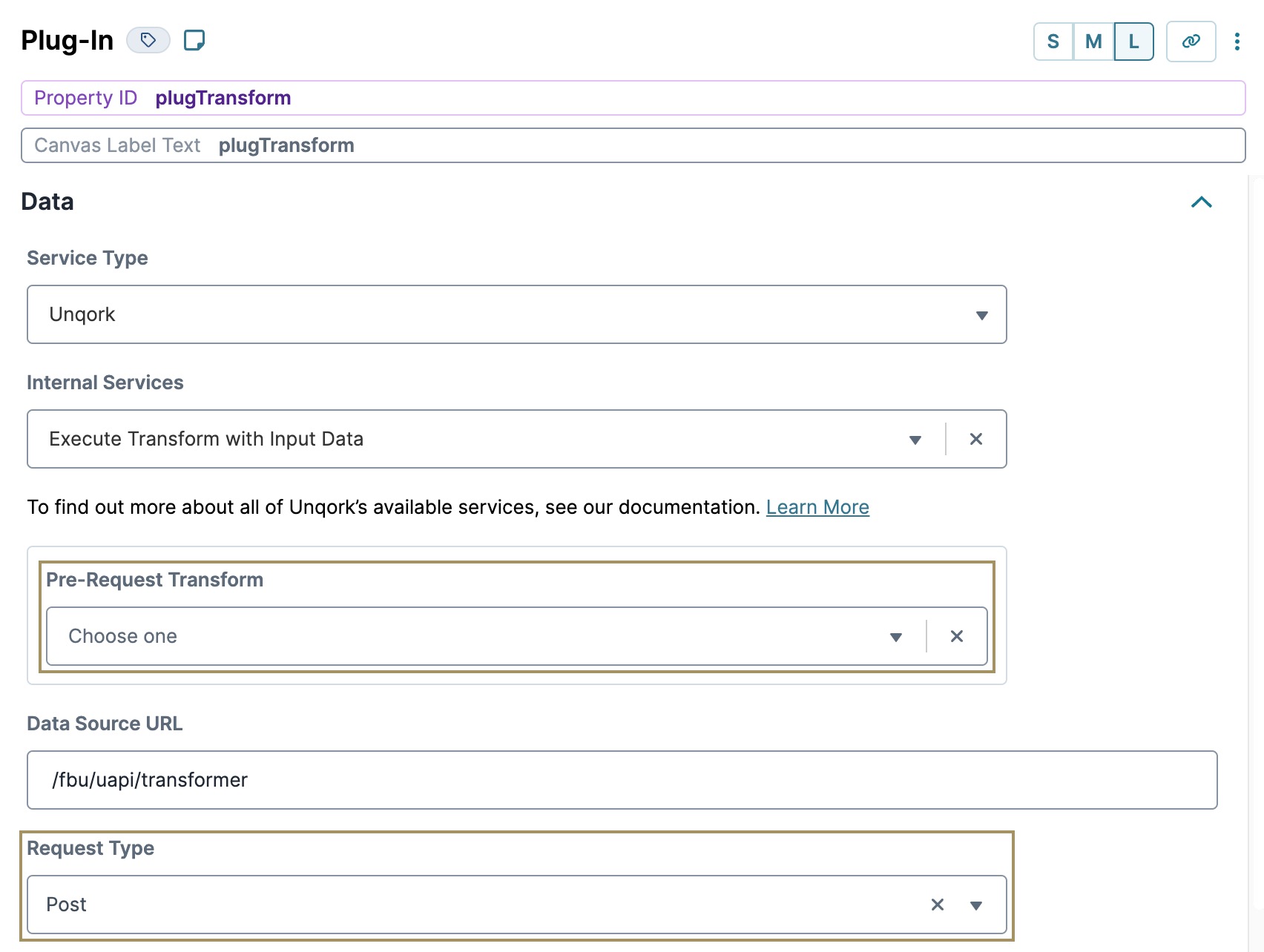The height and width of the screenshot is (952, 1264).
Task: Open the Service Type dropdown
Action: tap(517, 314)
